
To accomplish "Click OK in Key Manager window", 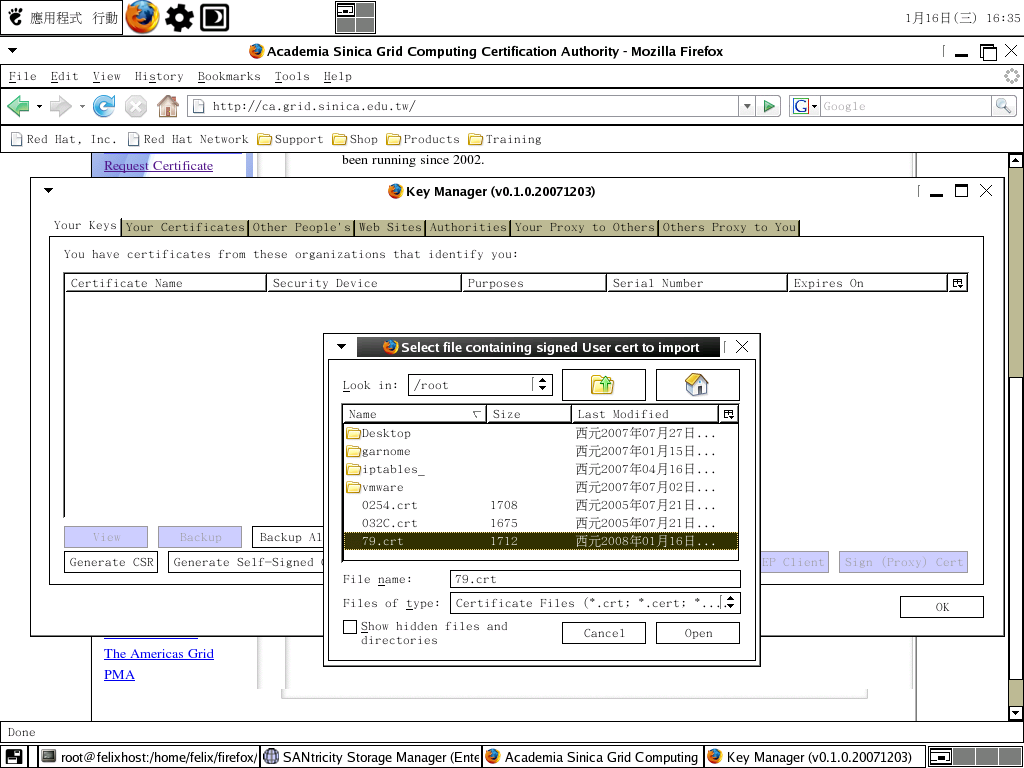I will tap(941, 607).
